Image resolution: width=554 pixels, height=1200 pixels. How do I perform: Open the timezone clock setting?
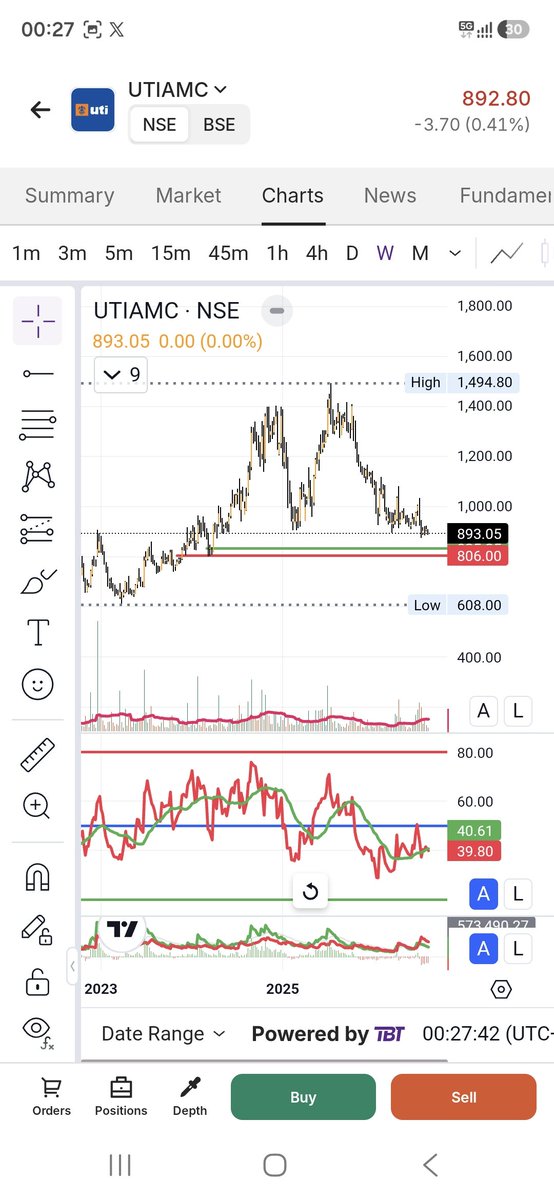(x=488, y=1034)
